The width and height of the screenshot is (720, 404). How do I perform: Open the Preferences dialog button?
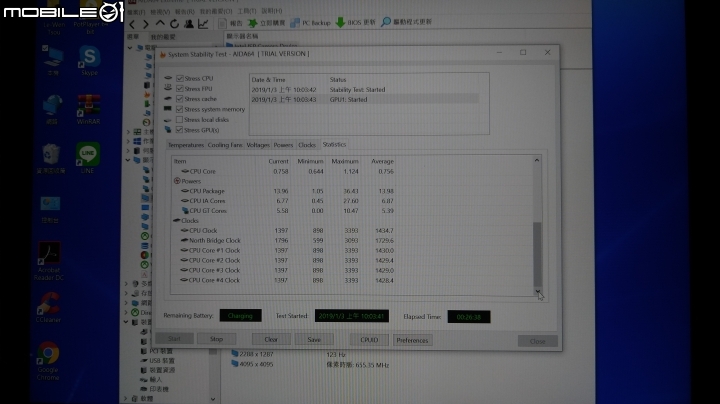tap(412, 341)
